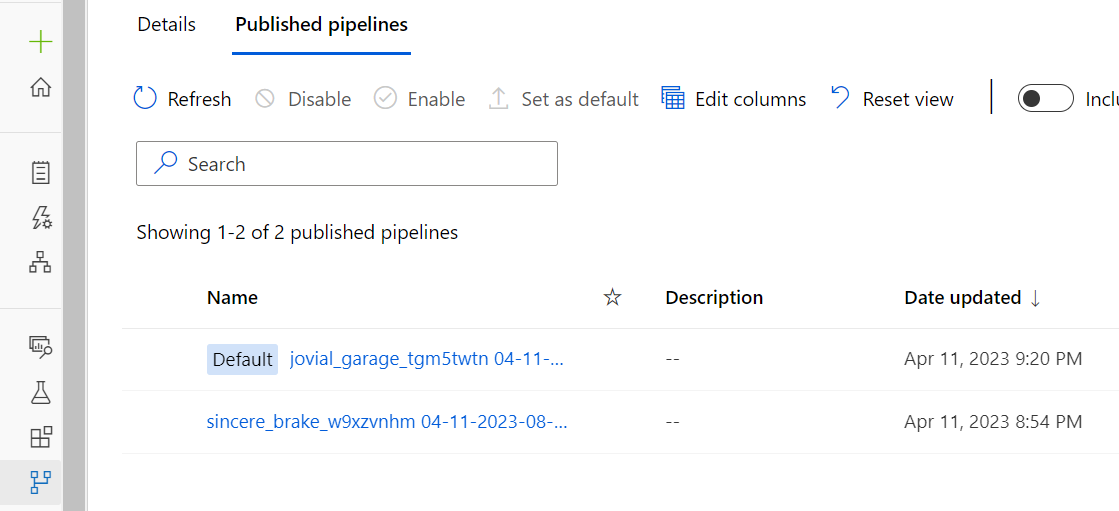Open the Data monitor icon in sidebar
Image resolution: width=1119 pixels, height=511 pixels.
[41, 346]
